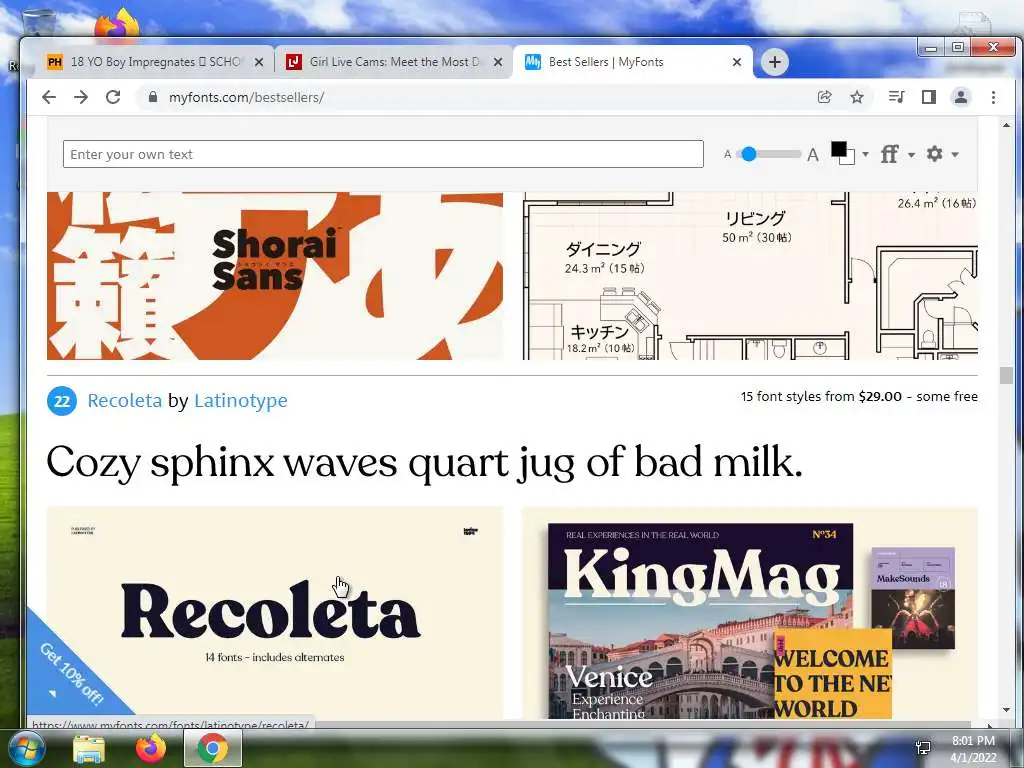Click the rank 22 badge
Image resolution: width=1024 pixels, height=768 pixels.
62,401
